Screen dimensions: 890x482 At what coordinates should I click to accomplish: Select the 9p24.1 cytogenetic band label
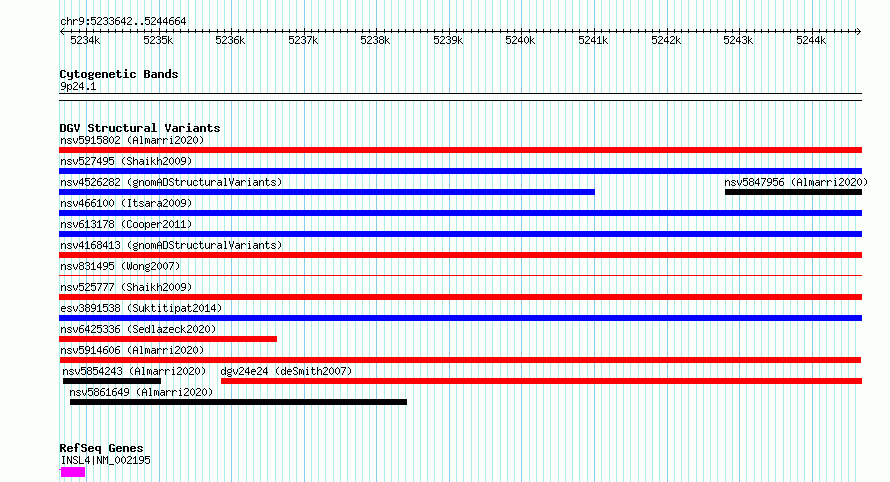(78, 86)
